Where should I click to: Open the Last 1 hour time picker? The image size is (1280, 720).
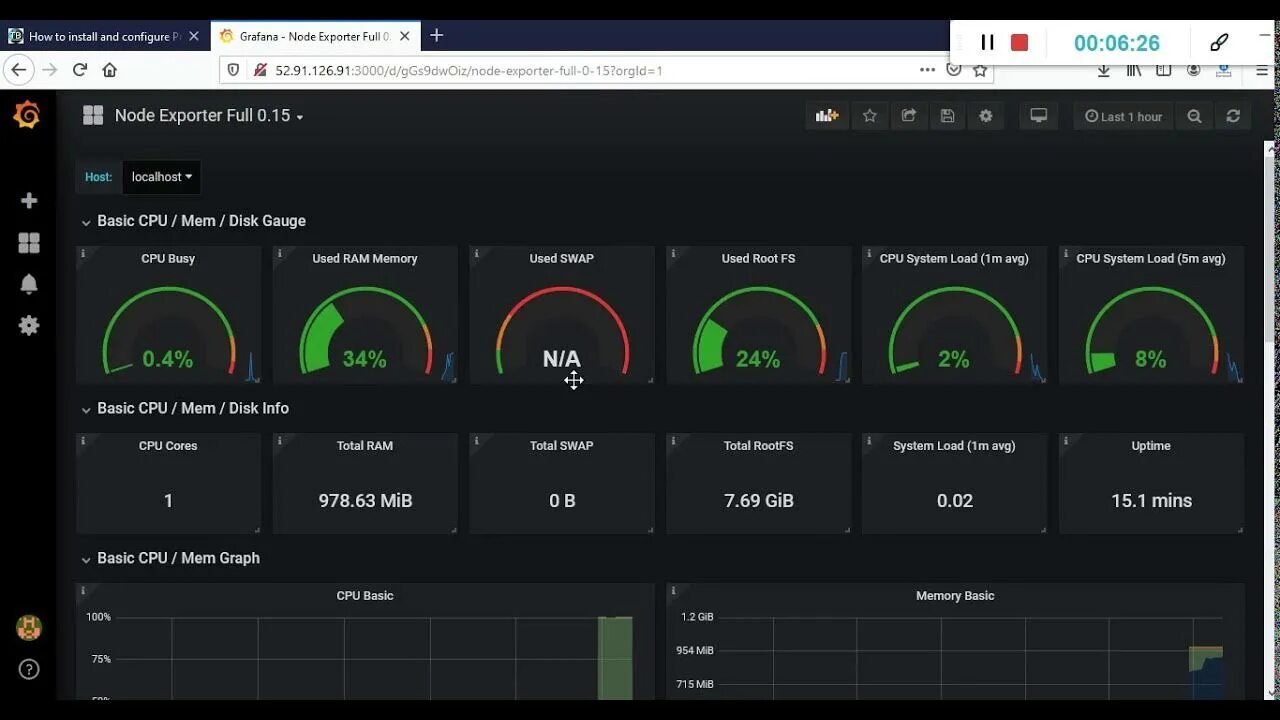click(1124, 116)
